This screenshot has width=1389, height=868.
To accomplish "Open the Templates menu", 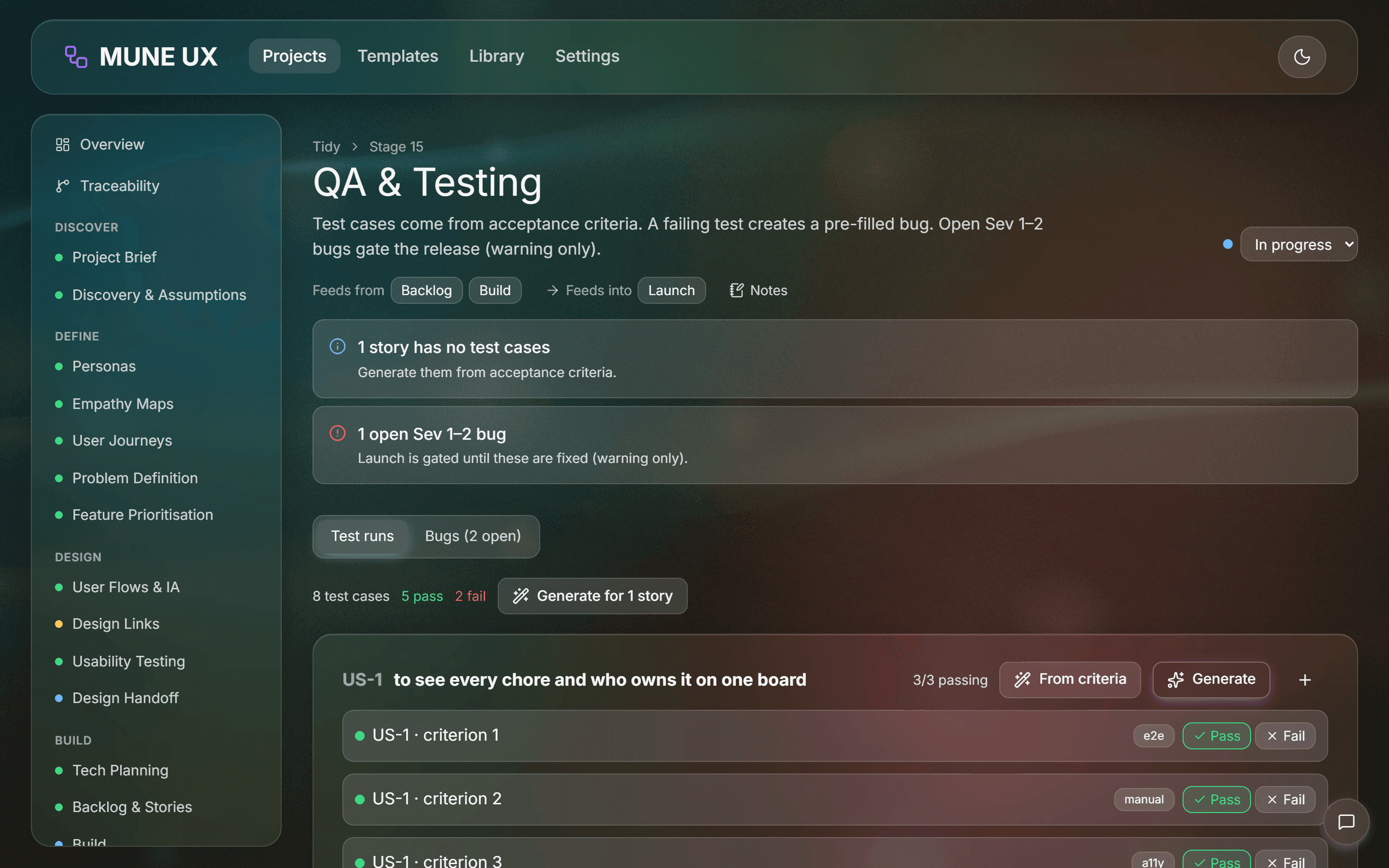I will 398,56.
